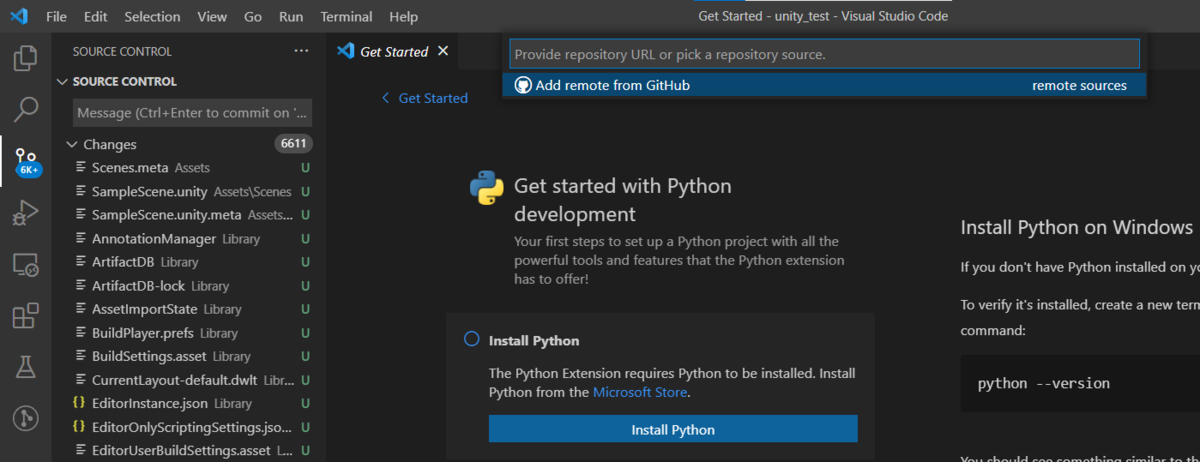Image resolution: width=1200 pixels, height=462 pixels.
Task: Click the 6611 changes count badge
Action: tap(293, 144)
